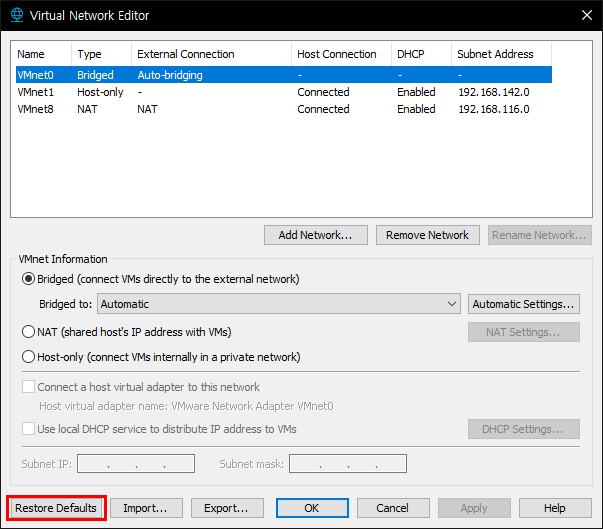
Task: Click the DHCP Settings button
Action: tap(524, 429)
